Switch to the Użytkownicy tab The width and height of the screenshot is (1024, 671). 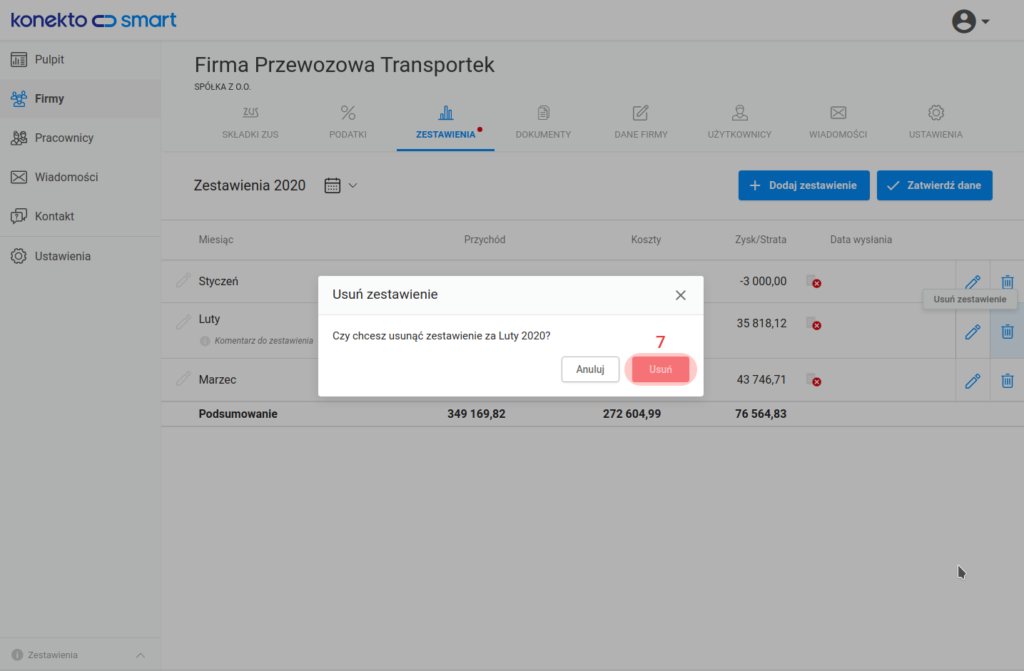click(x=739, y=123)
